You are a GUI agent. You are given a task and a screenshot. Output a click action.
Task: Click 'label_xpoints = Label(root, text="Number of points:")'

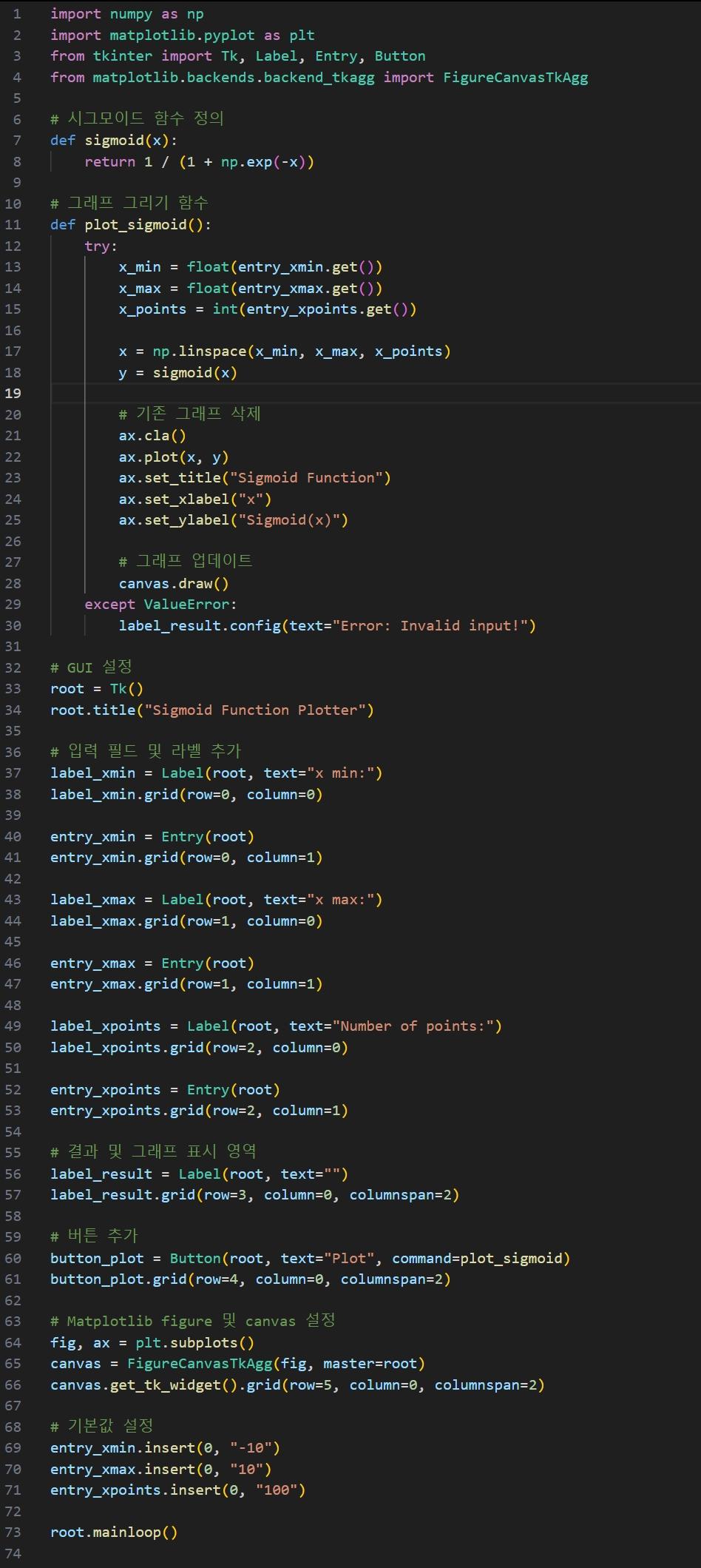pyautogui.click(x=277, y=1026)
